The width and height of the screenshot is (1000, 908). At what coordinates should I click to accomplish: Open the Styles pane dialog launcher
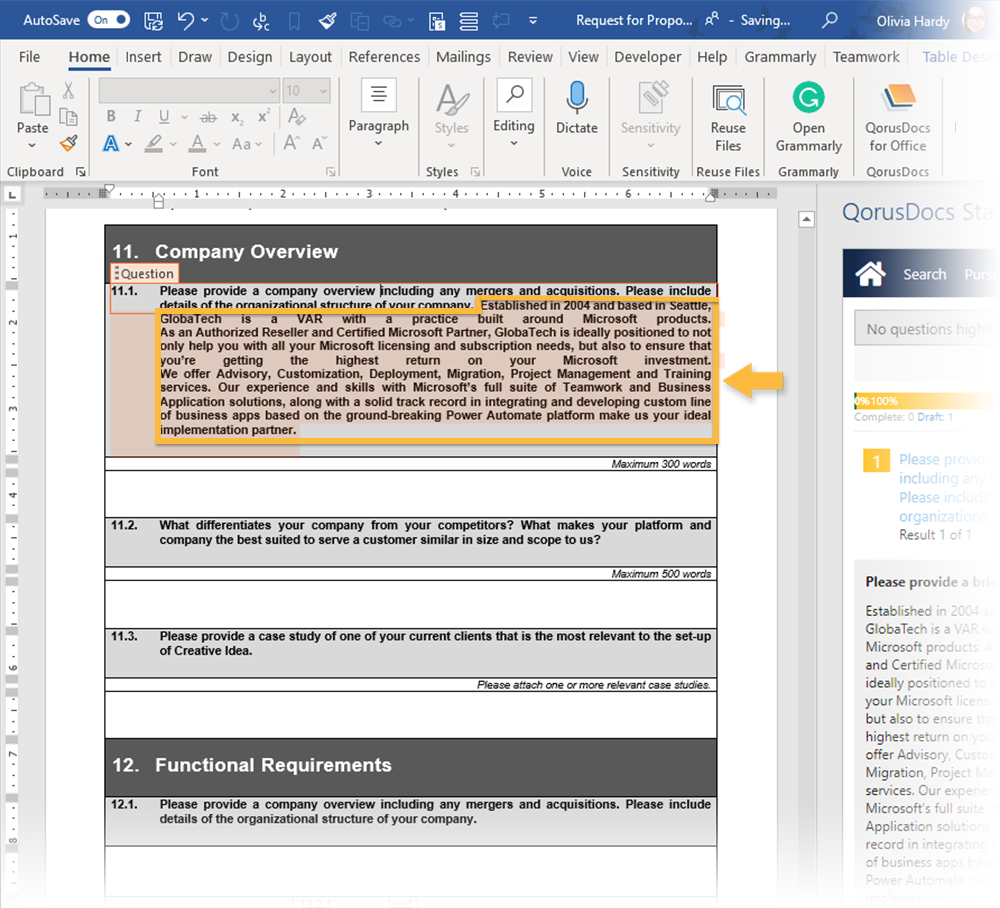click(475, 172)
